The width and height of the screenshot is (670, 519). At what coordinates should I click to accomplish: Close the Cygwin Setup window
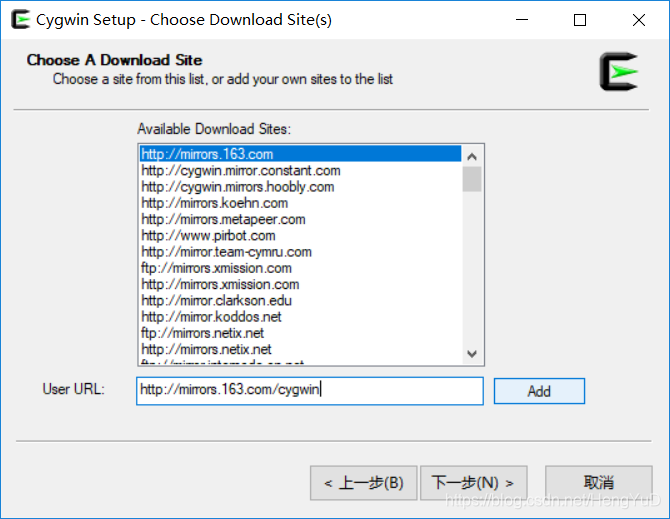639,20
